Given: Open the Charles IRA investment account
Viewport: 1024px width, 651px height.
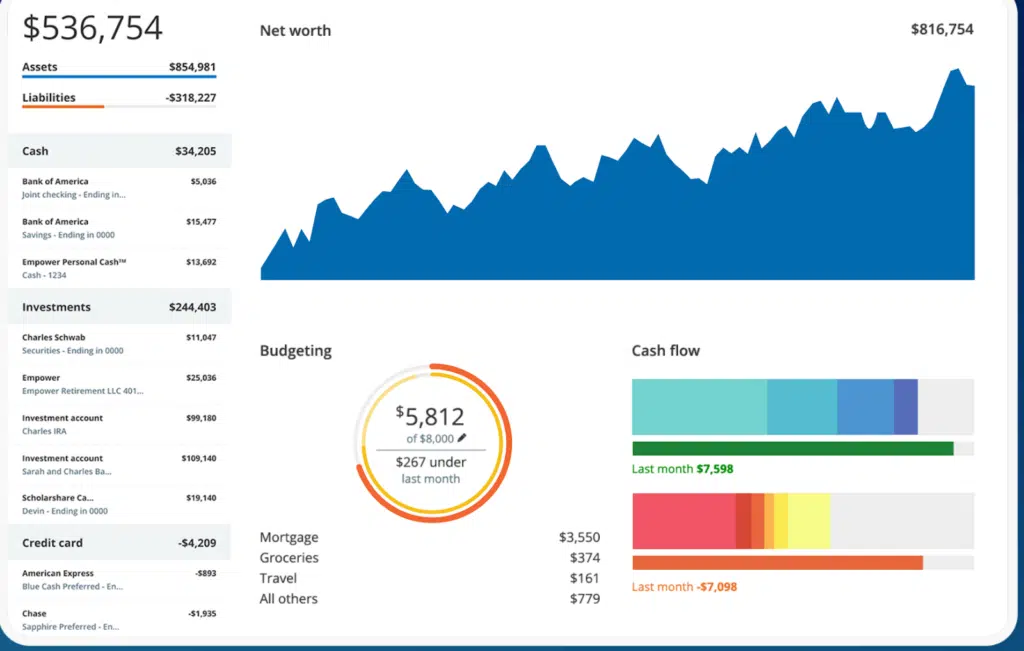Looking at the screenshot, I should (x=119, y=424).
